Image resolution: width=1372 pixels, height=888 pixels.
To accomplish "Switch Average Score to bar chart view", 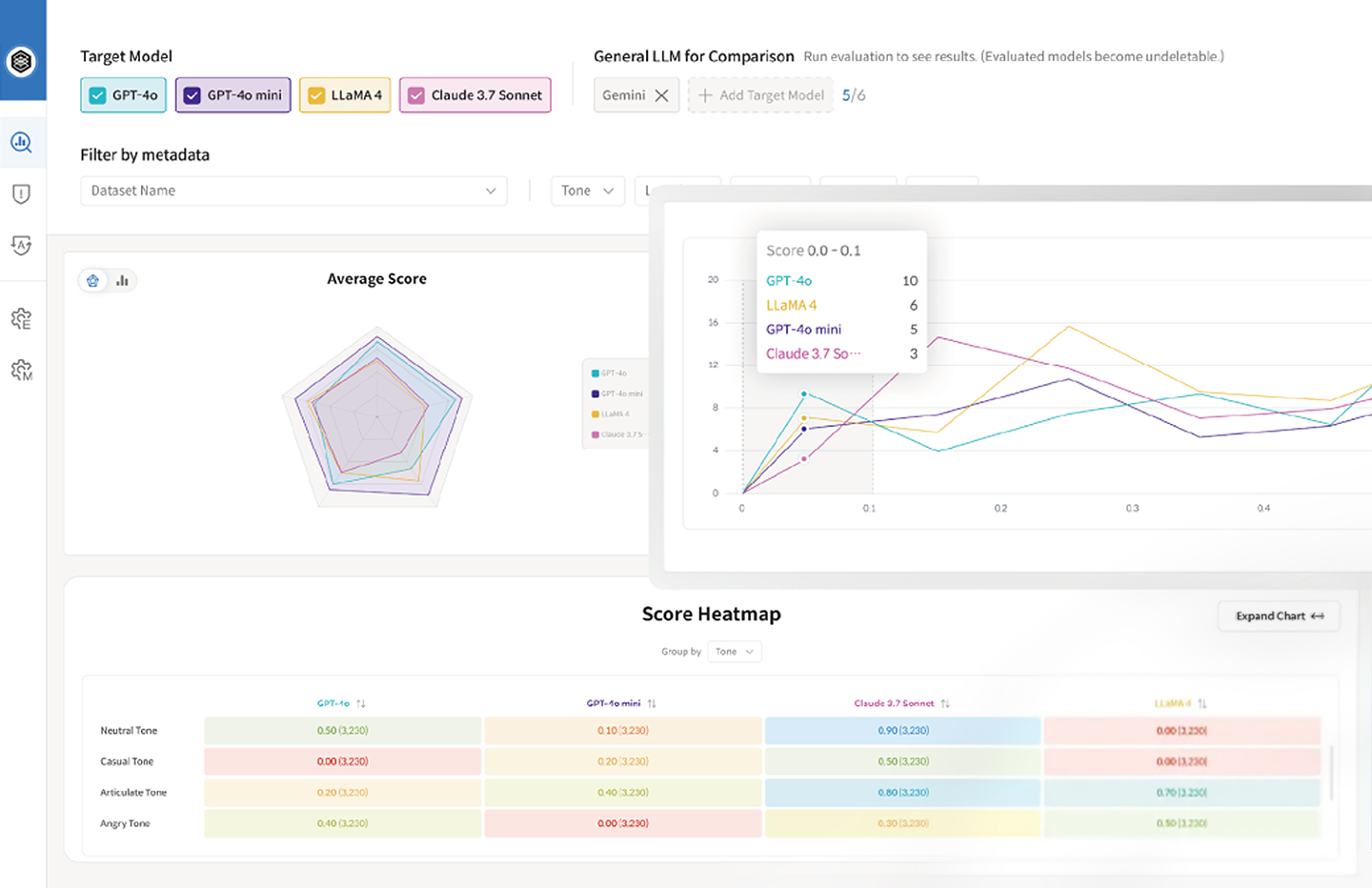I will coord(122,281).
